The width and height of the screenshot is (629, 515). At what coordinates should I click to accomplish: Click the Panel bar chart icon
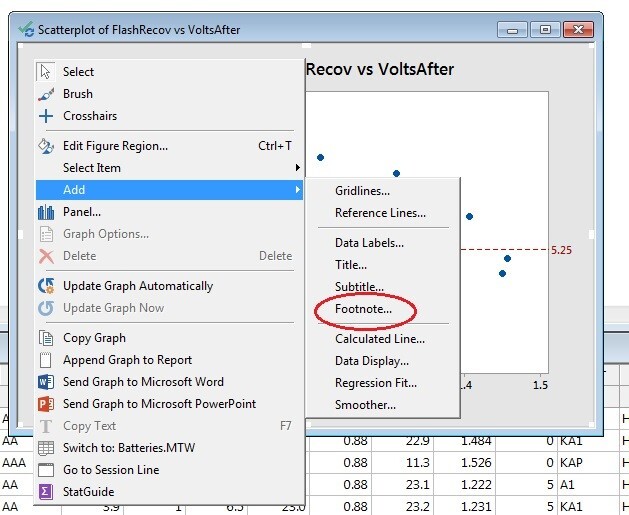45,212
